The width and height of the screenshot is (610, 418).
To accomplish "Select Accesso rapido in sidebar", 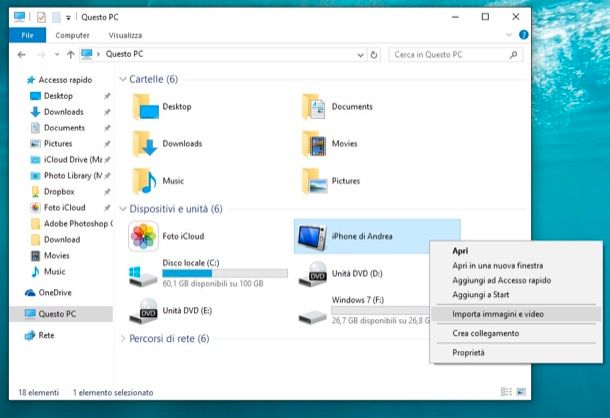I will tap(65, 80).
